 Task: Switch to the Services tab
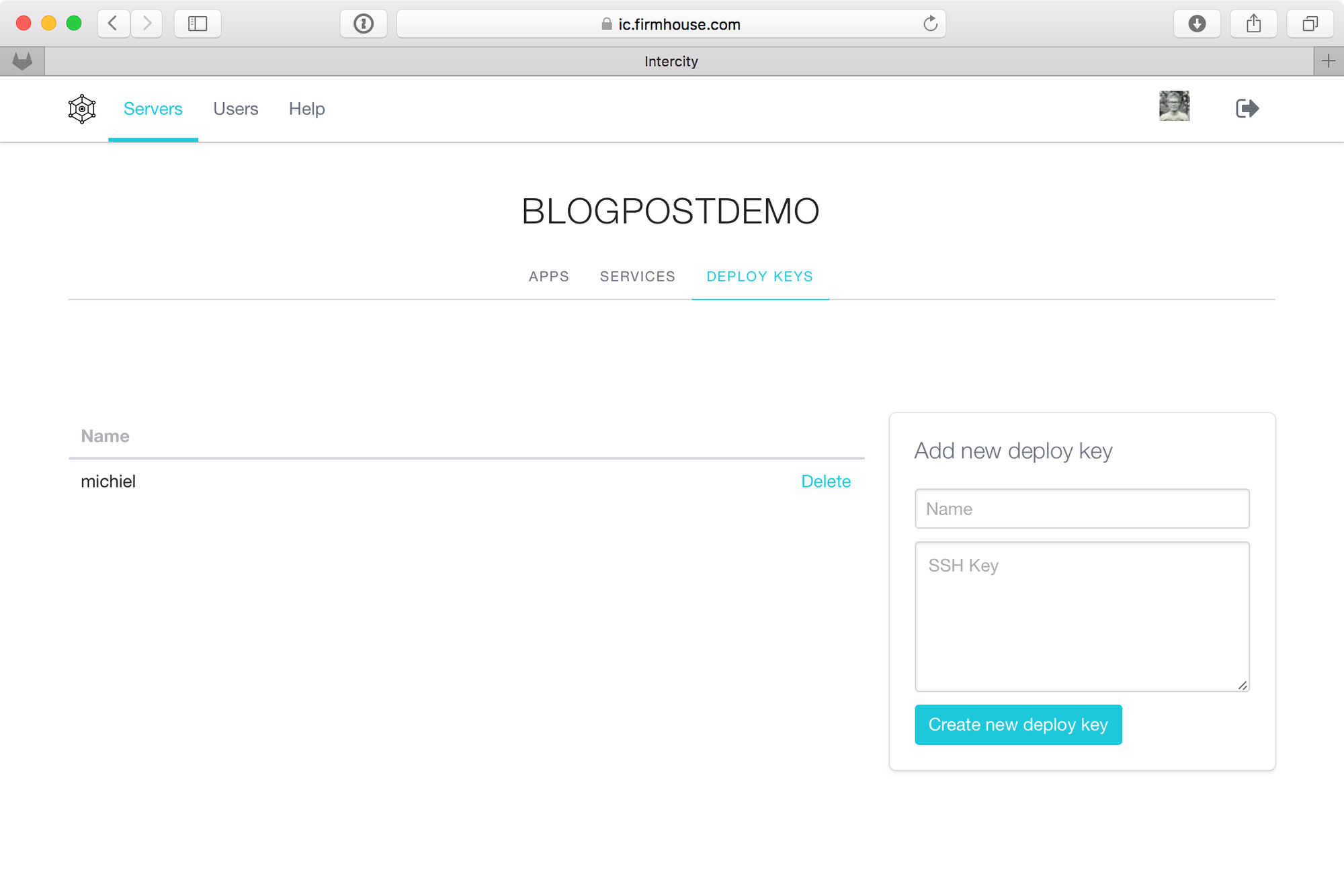637,277
